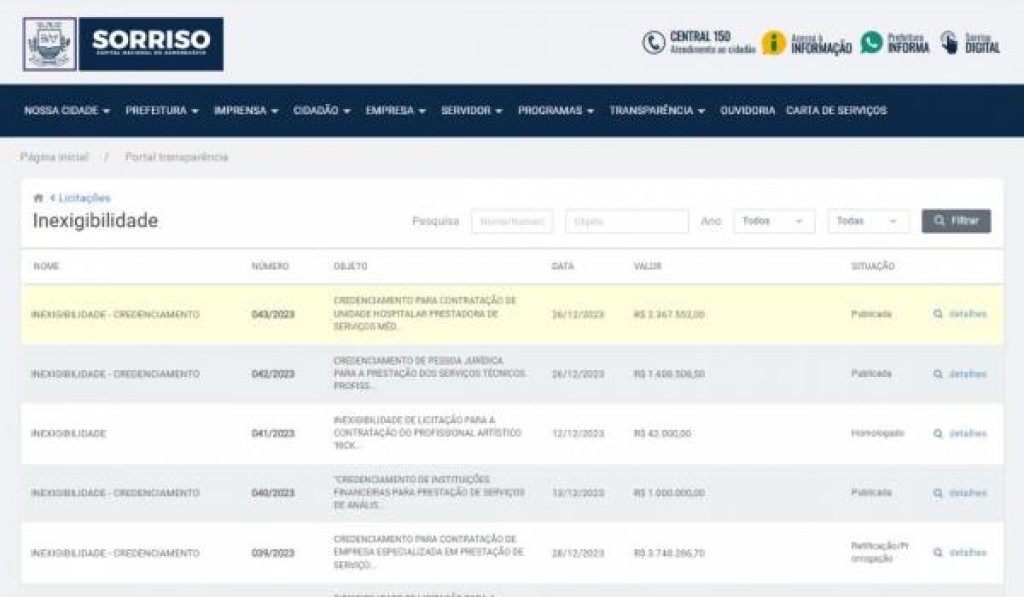Select Ouvidoria in the navigation bar
This screenshot has height=597, width=1024.
(x=747, y=111)
